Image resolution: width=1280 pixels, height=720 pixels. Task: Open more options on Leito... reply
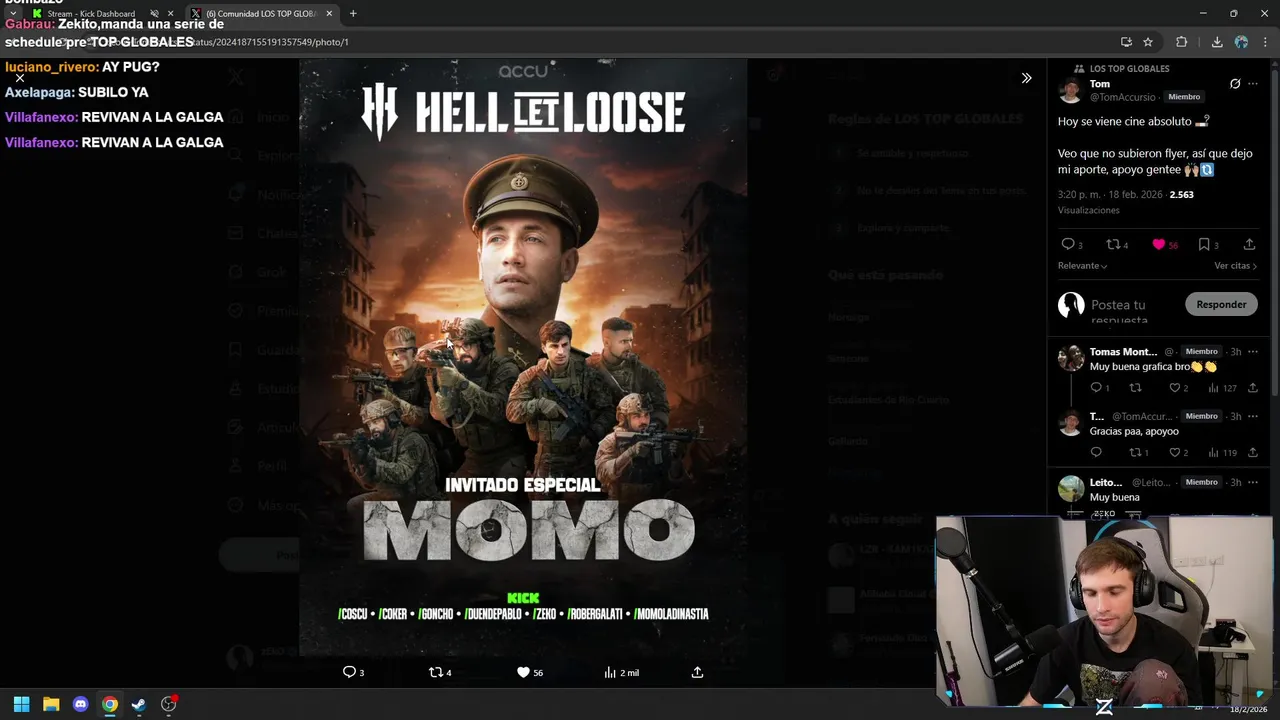coord(1253,482)
